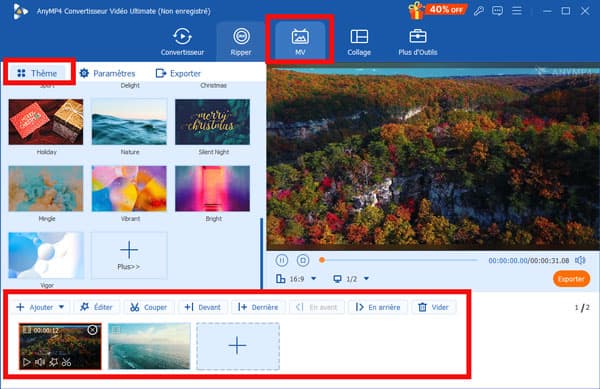Viewport: 600px width, 389px height.
Task: Click Devant to insert before
Action: (202, 307)
